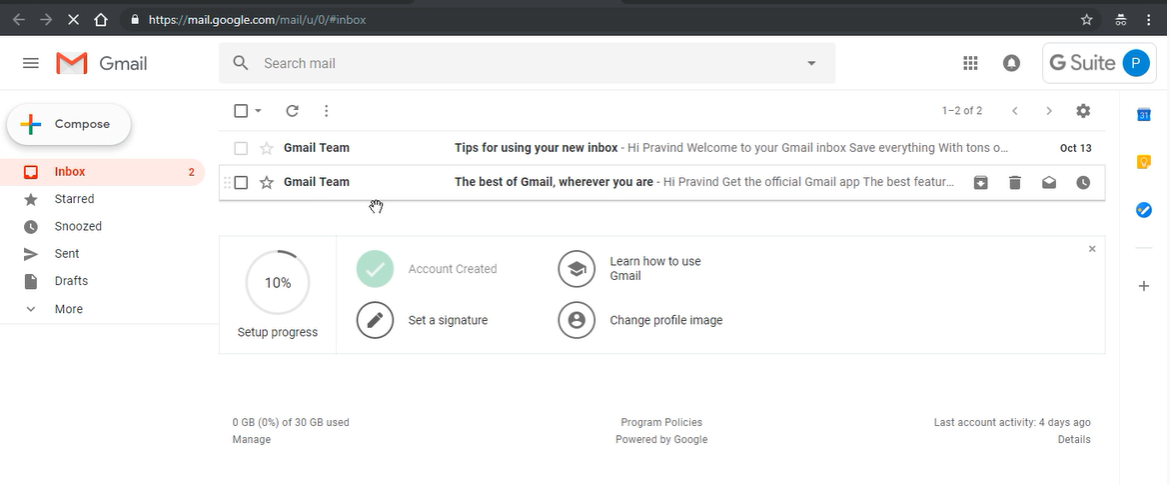Snooze the email with clock icon
The height and width of the screenshot is (485, 1170).
(x=1083, y=183)
